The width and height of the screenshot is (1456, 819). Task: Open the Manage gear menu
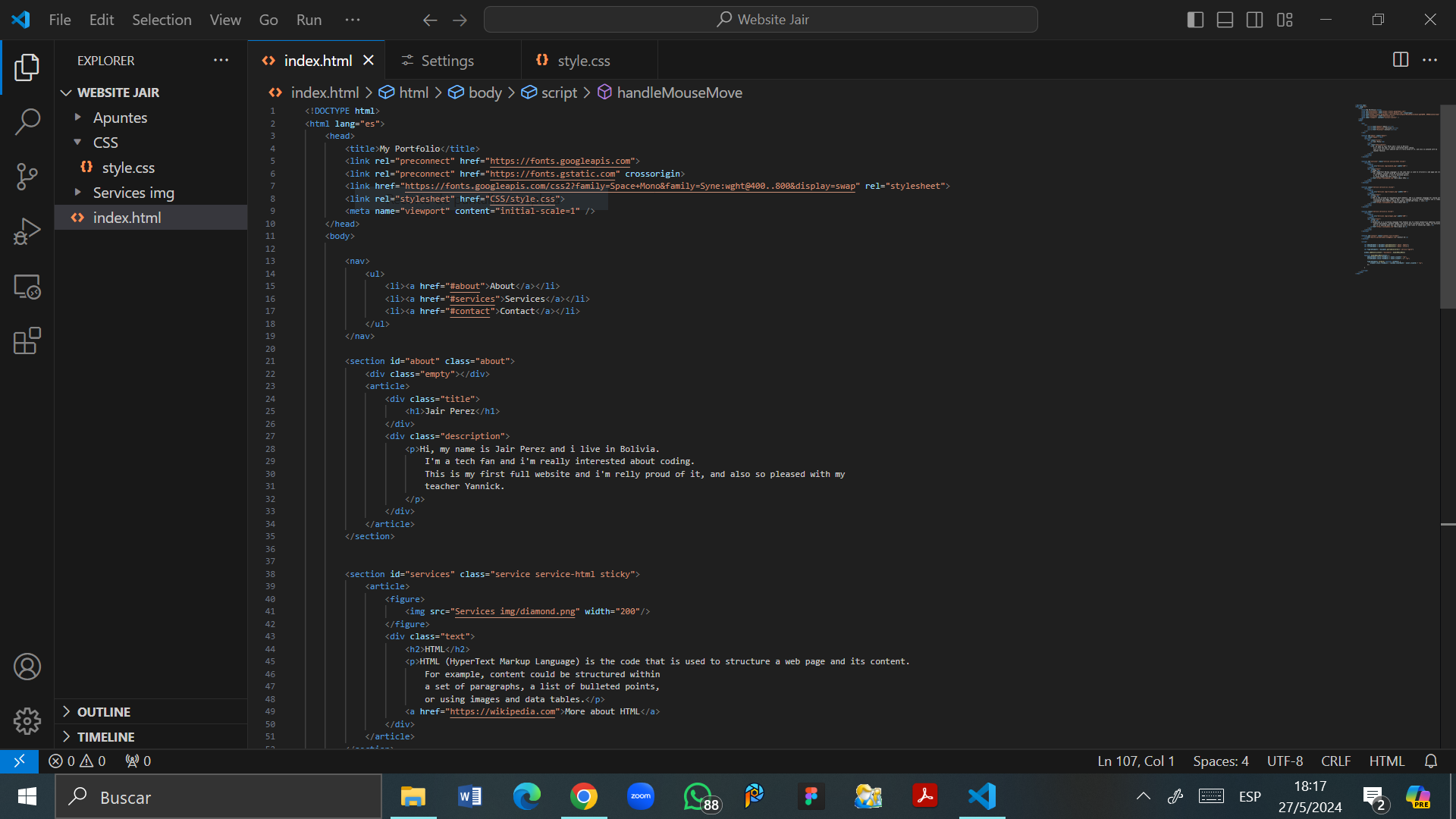pos(27,721)
